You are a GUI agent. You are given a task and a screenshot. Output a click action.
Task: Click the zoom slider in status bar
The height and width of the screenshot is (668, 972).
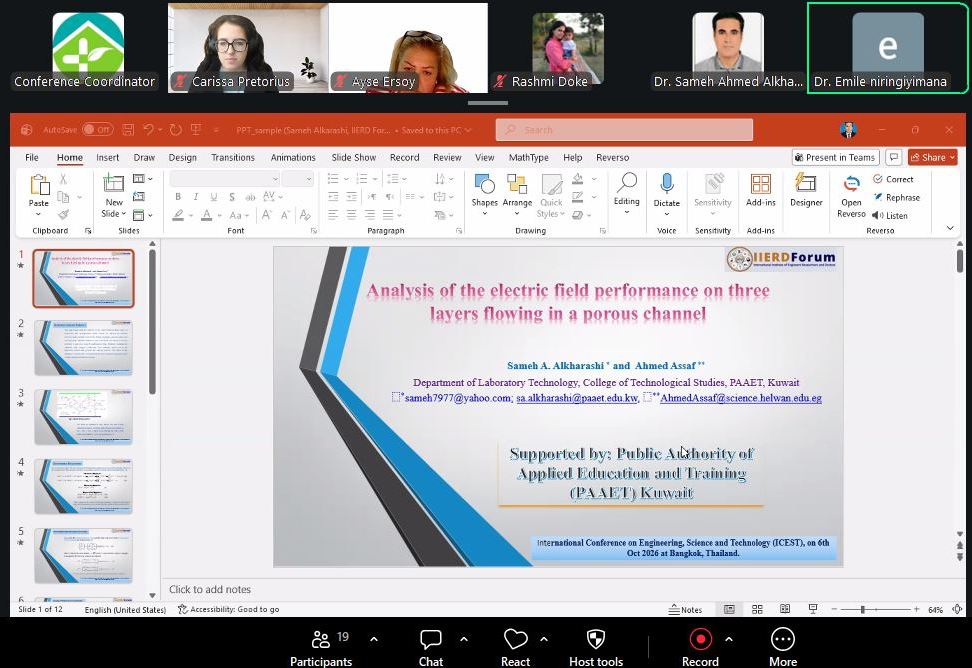tap(875, 610)
